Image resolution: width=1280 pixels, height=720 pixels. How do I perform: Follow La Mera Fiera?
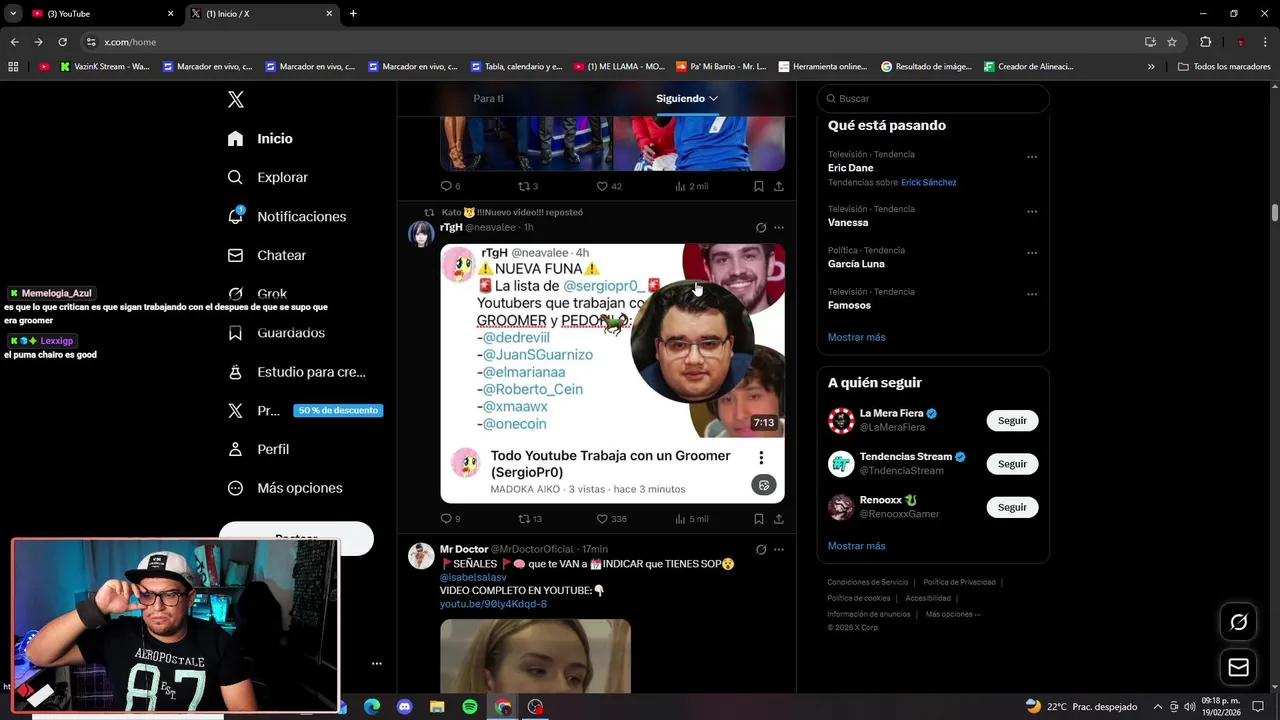(x=1012, y=421)
